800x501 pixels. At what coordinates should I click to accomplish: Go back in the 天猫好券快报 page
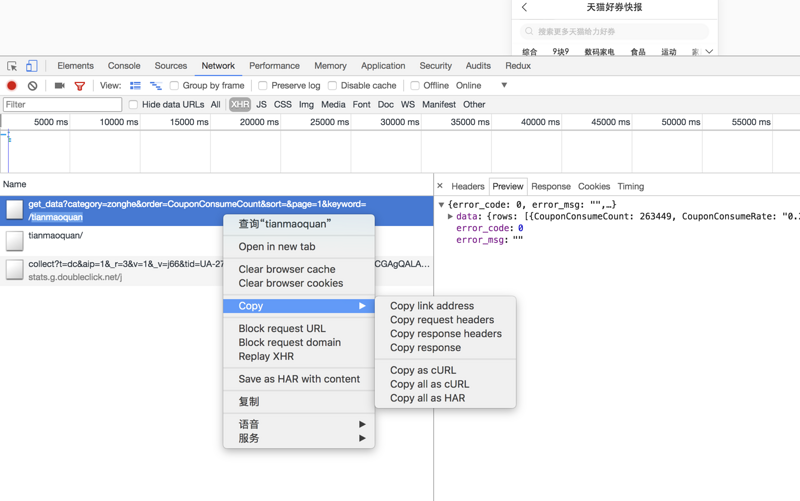coord(524,7)
